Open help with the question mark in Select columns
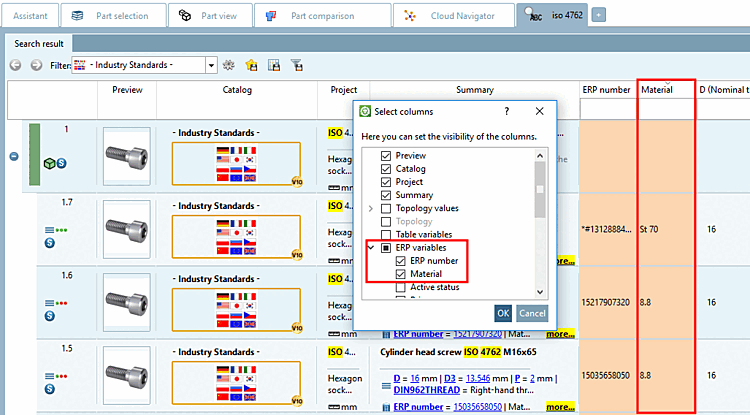 pyautogui.click(x=507, y=111)
